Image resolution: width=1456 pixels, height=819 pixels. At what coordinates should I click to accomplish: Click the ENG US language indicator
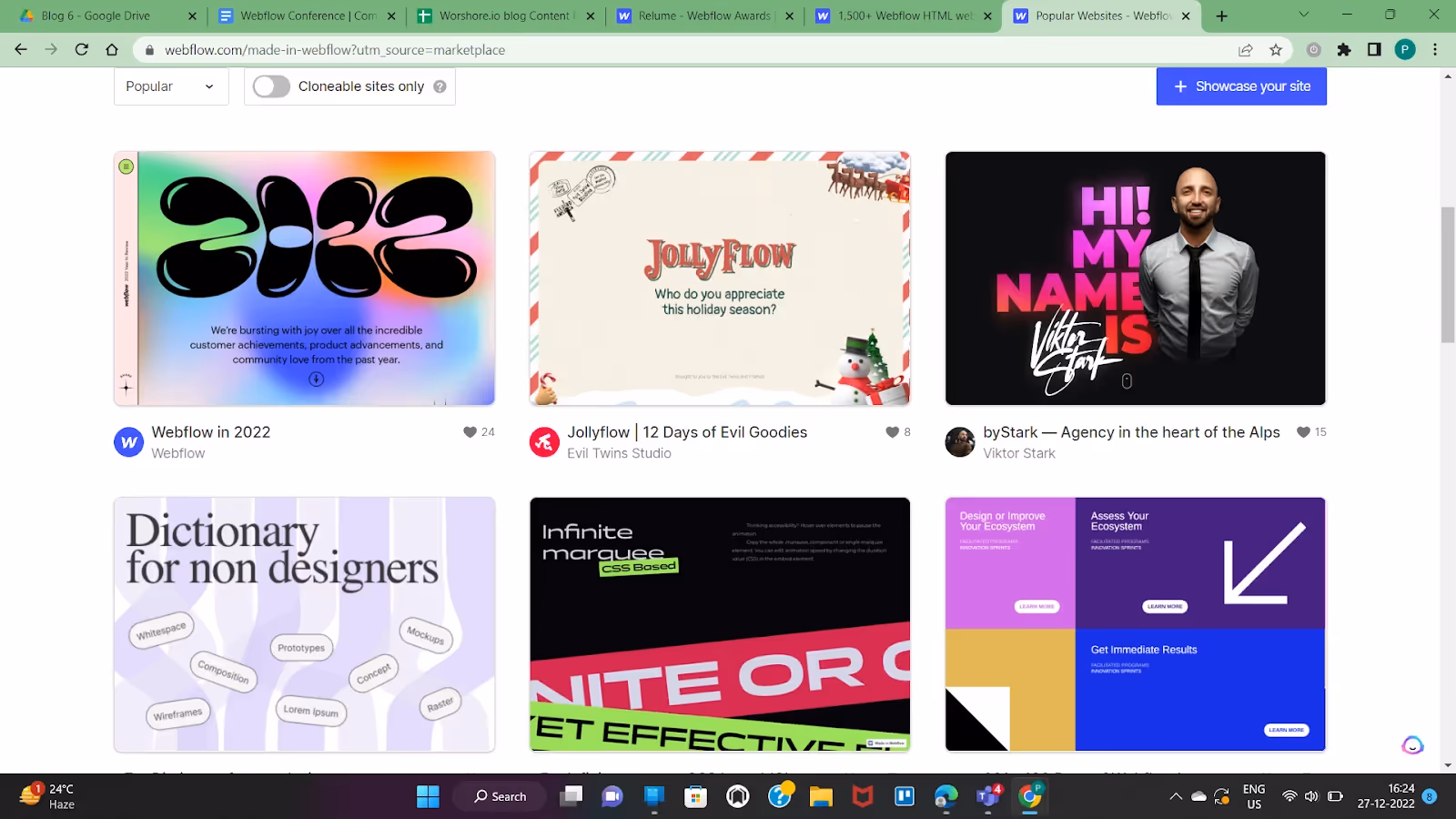click(1254, 796)
